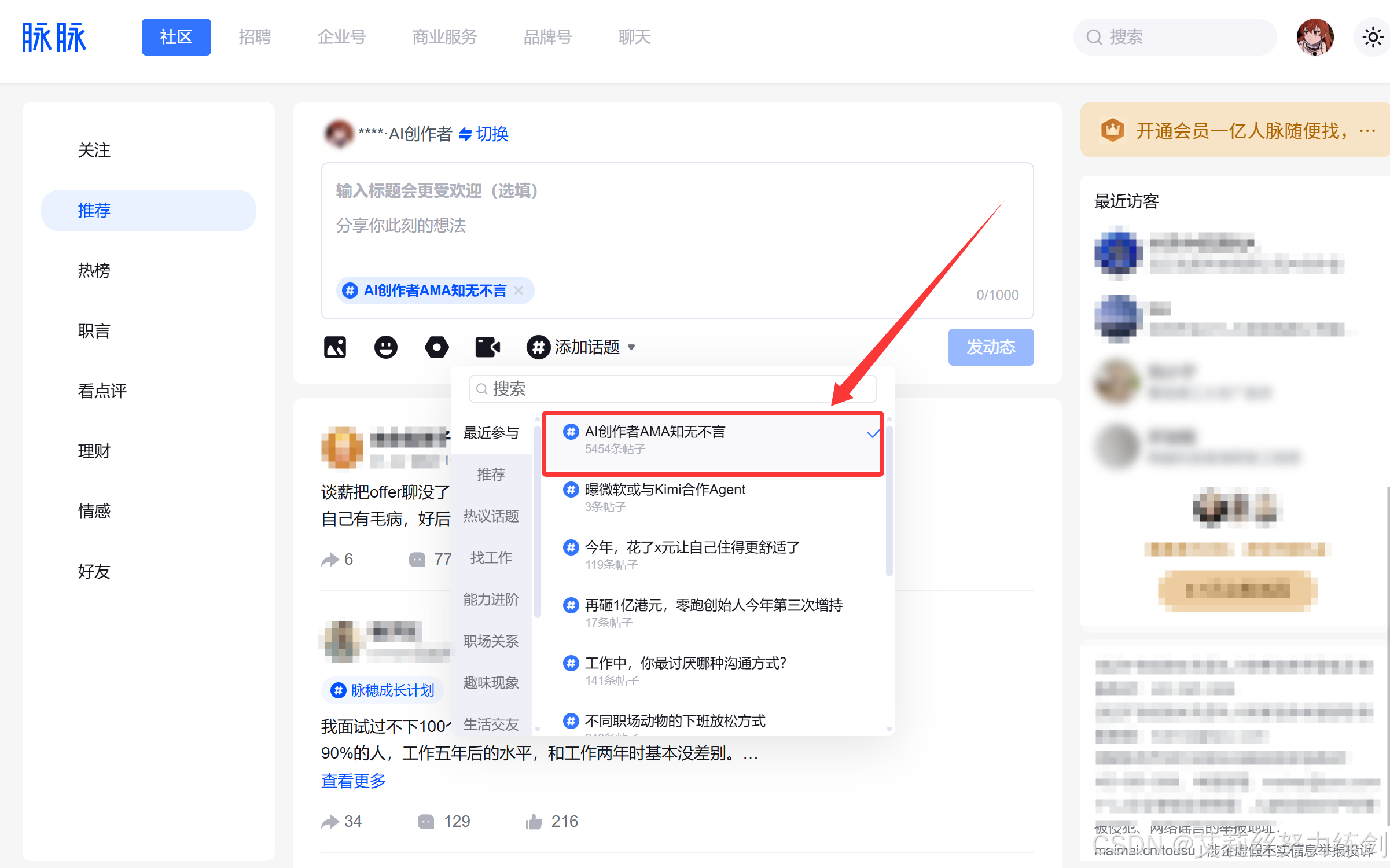Click the search magnifier icon in top bar
Image resolution: width=1390 pixels, height=868 pixels.
point(1093,36)
